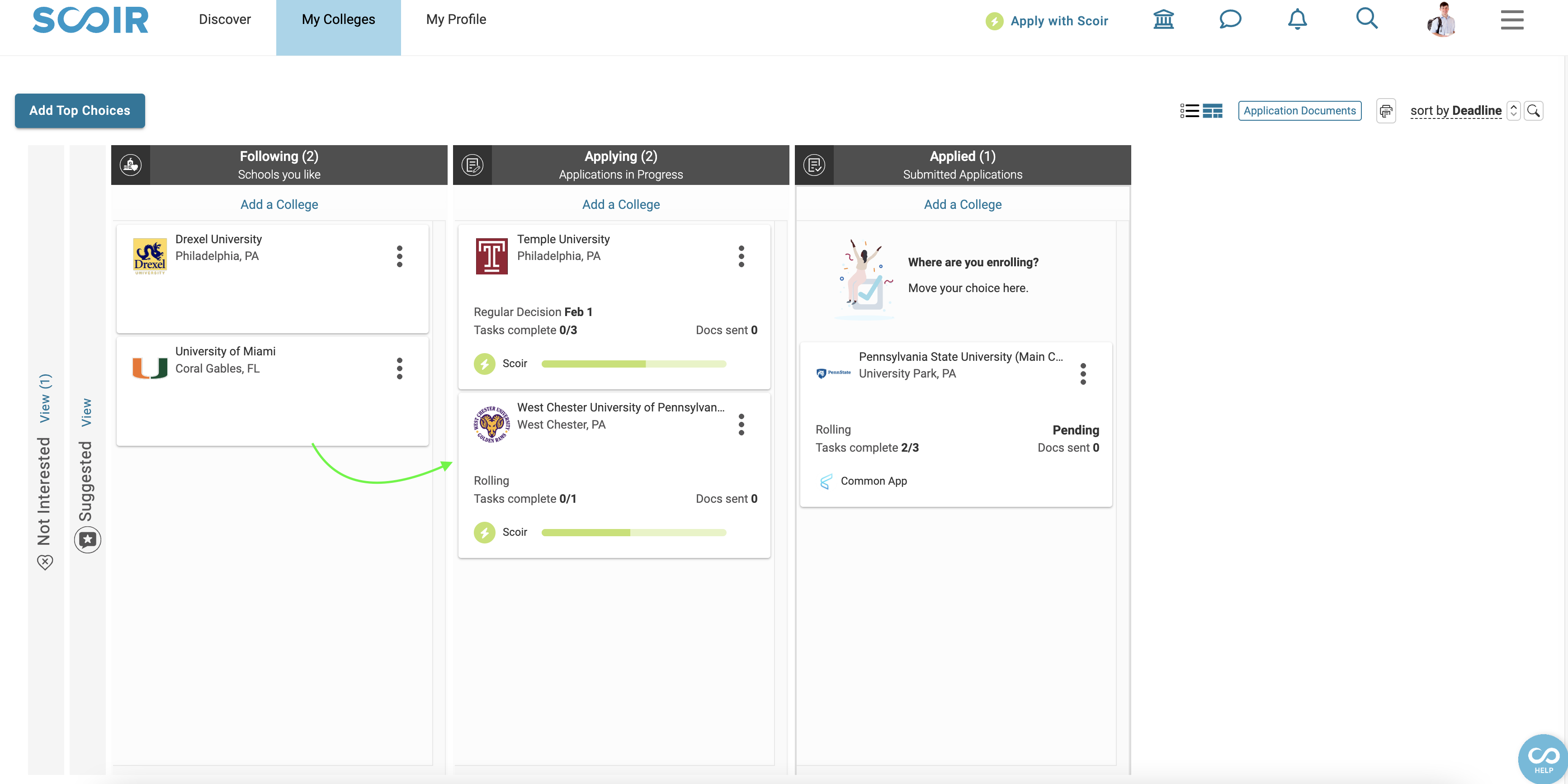The image size is (1568, 784).
Task: Open the hamburger menu
Action: [1511, 19]
